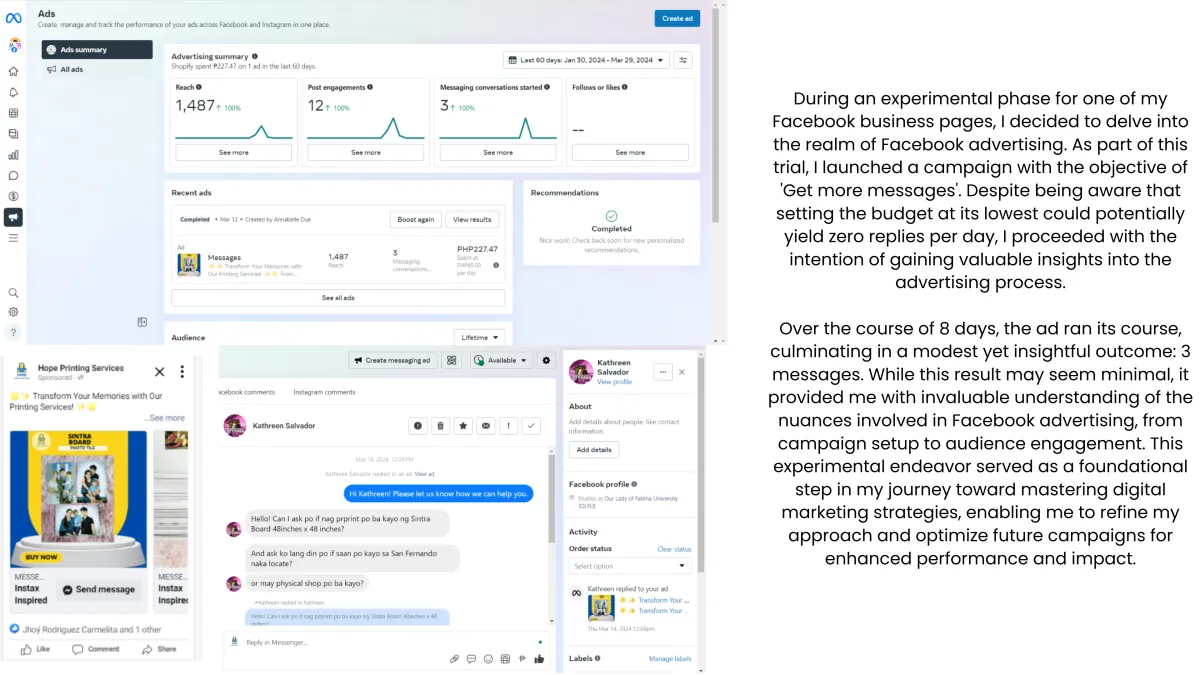The image size is (1200, 675).
Task: Click Boost again button
Action: pyautogui.click(x=416, y=219)
